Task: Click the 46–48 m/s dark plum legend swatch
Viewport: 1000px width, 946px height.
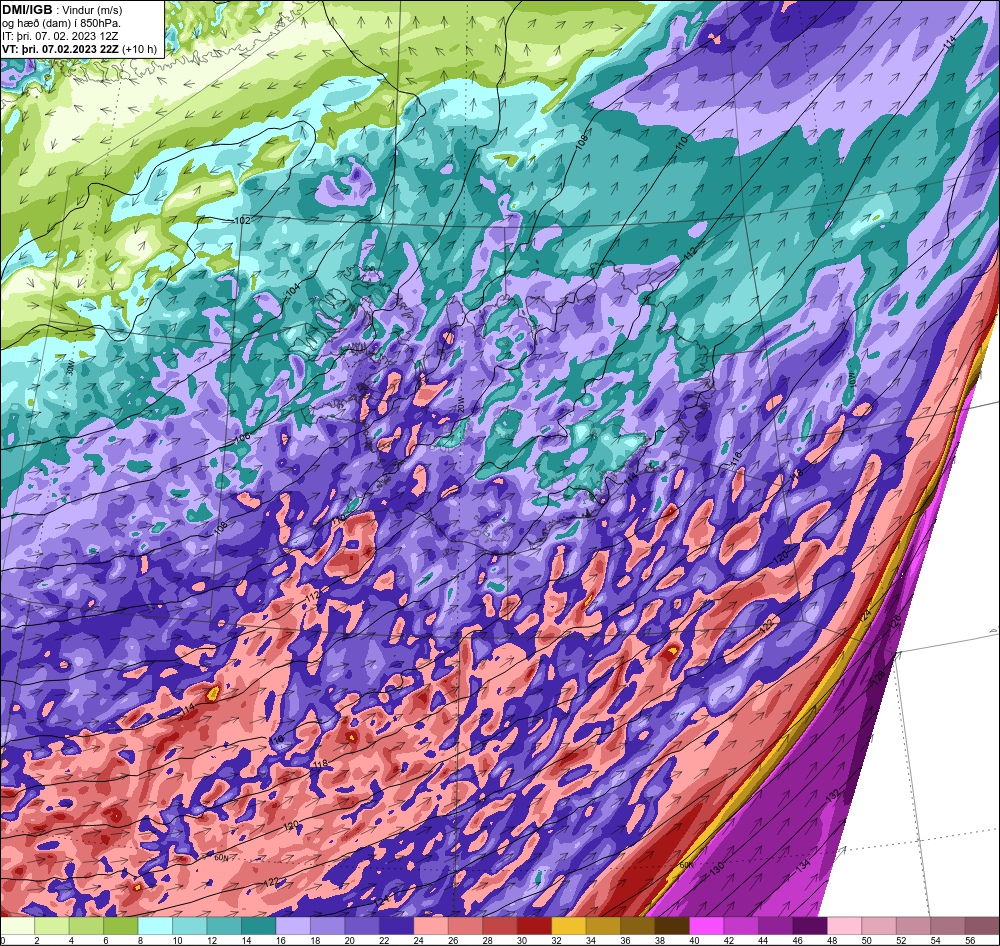Action: pyautogui.click(x=810, y=926)
